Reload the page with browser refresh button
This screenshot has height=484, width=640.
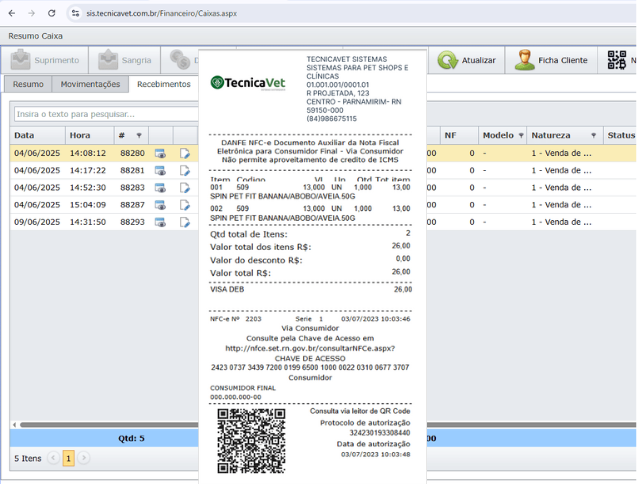[51, 13]
